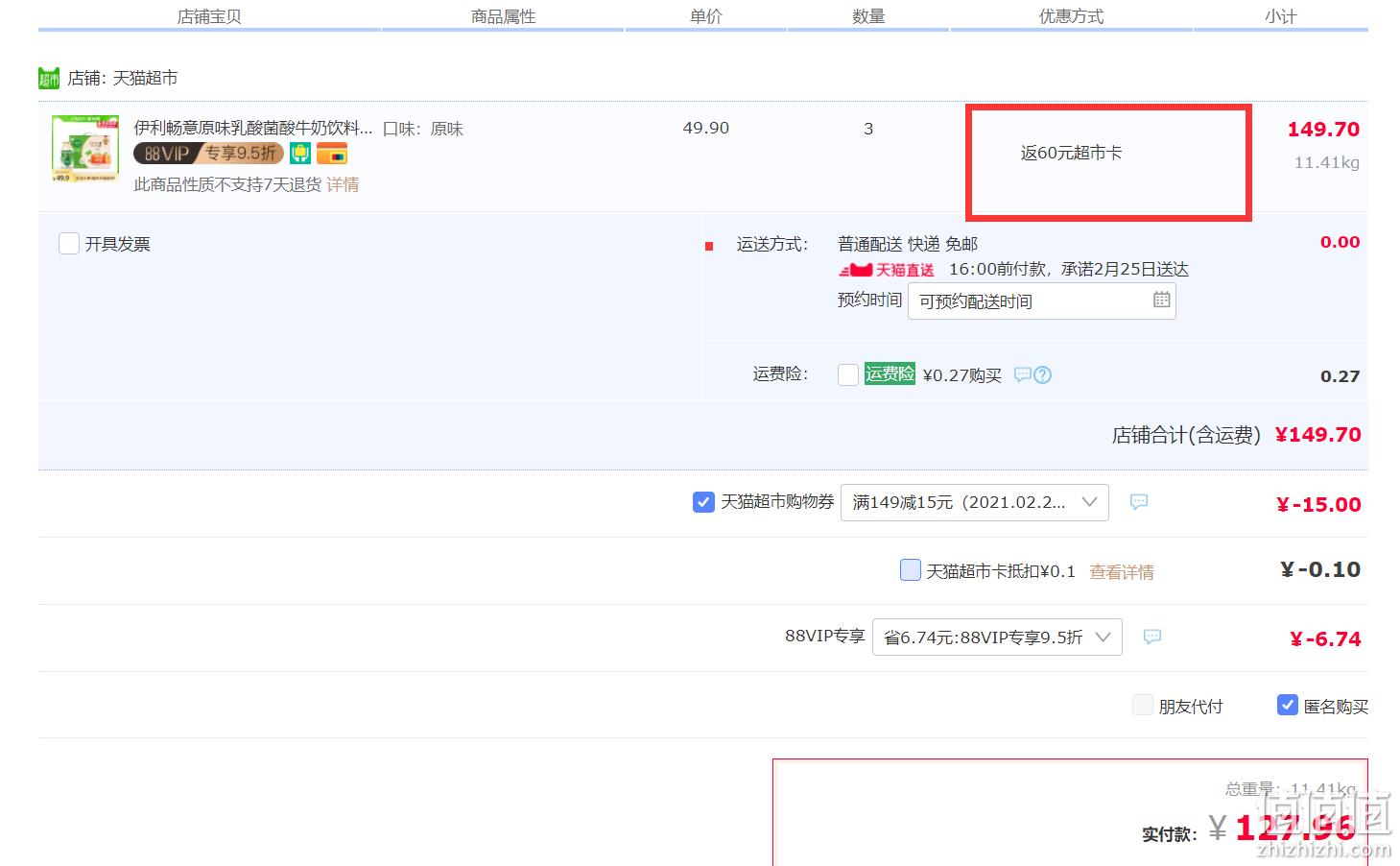
Task: Click the 返60元超市卡 promotion text
Action: coord(1071,153)
